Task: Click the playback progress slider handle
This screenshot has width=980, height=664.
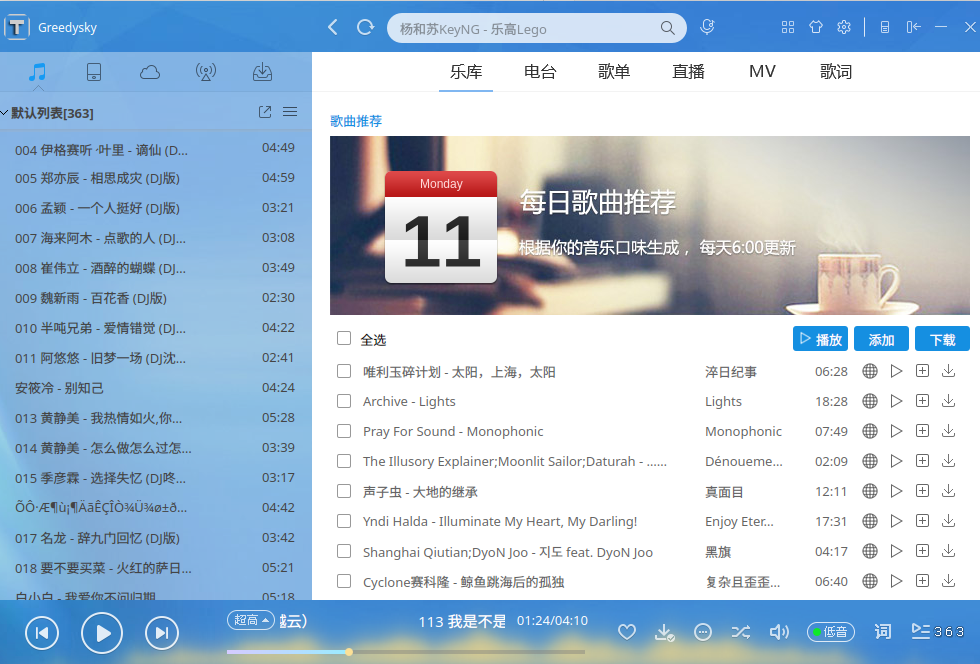Action: (349, 652)
